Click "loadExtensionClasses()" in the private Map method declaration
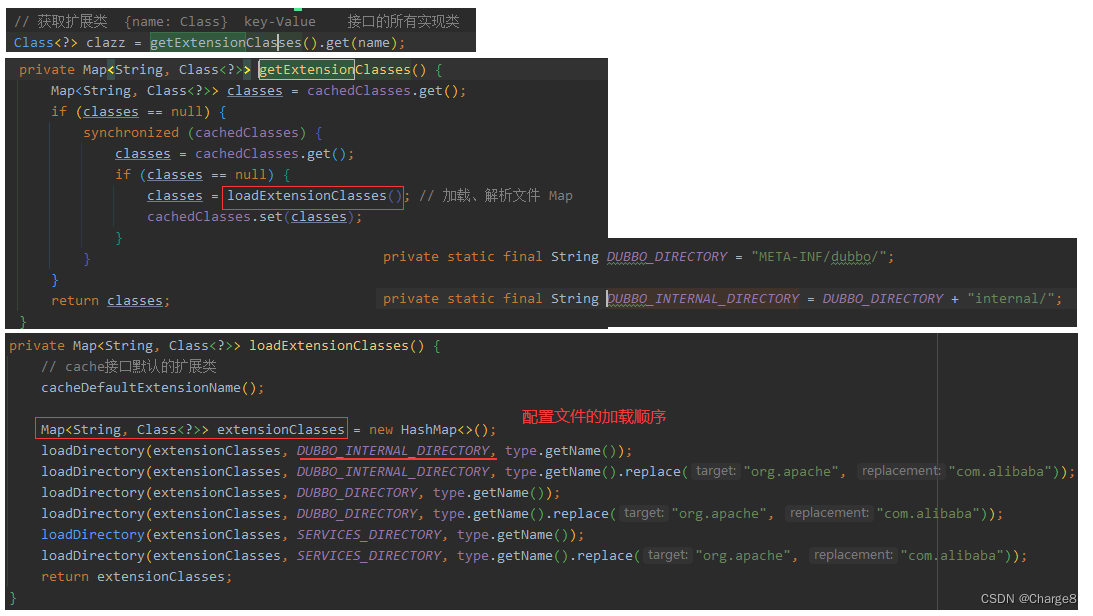 (336, 346)
